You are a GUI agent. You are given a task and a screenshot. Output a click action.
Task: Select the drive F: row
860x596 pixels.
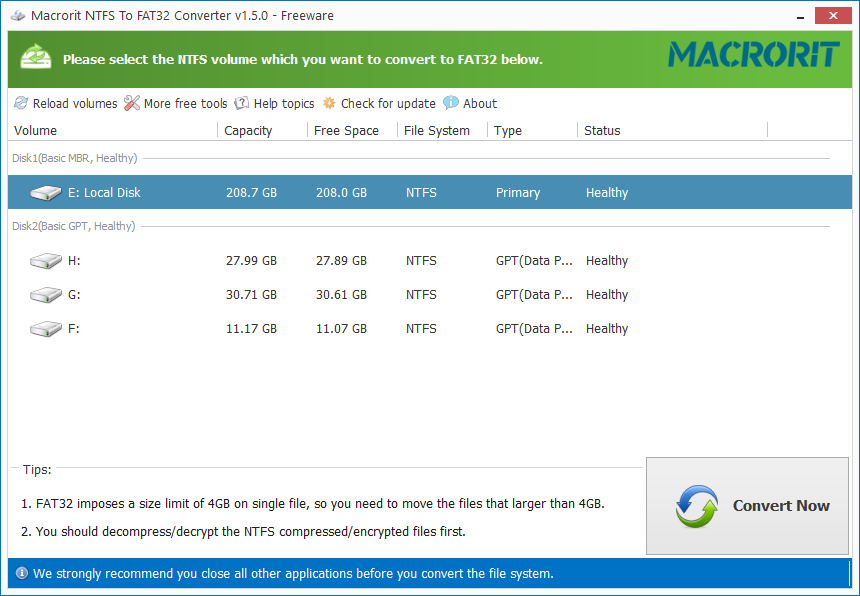(300, 328)
